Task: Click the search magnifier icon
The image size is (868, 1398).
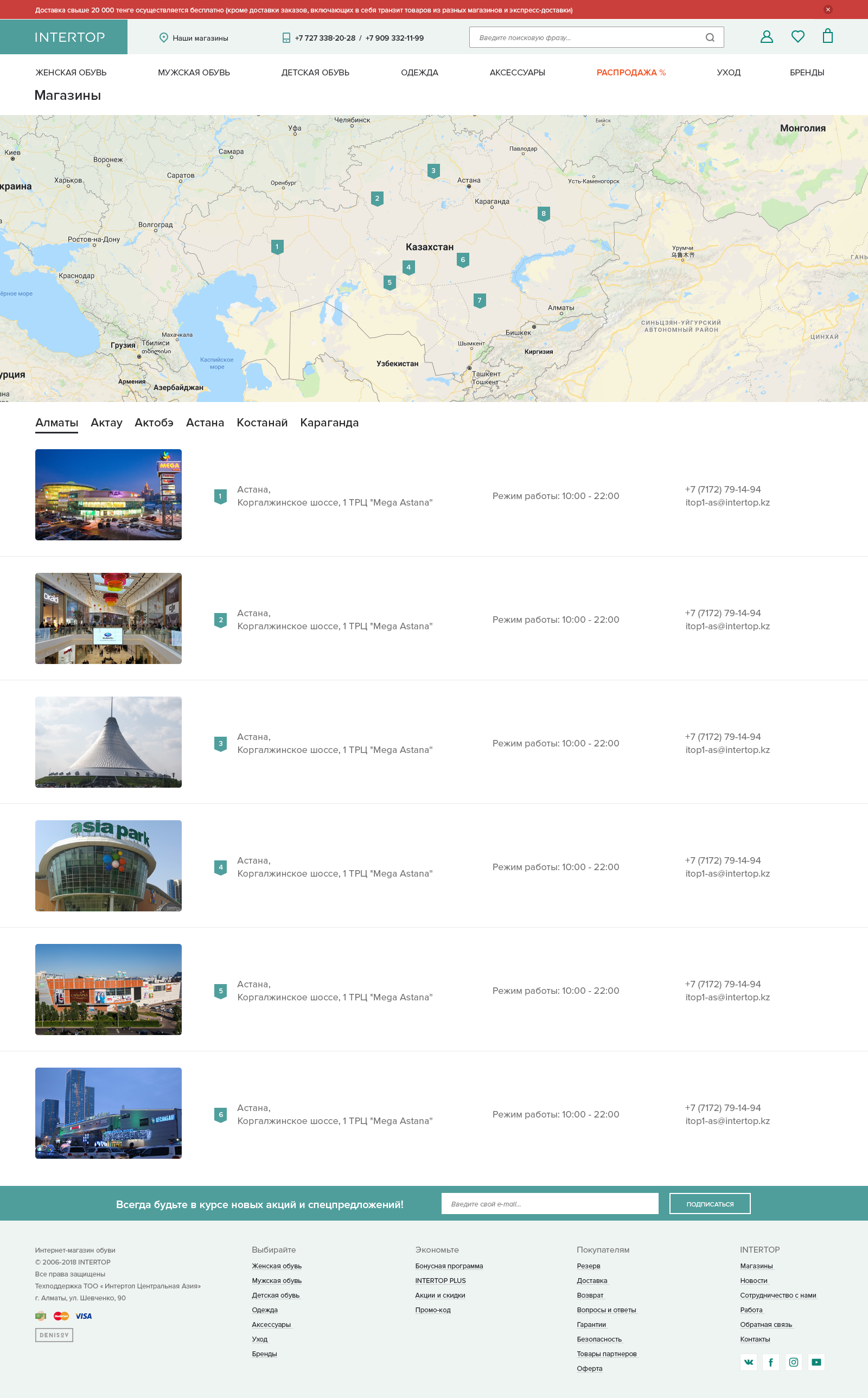Action: 710,37
